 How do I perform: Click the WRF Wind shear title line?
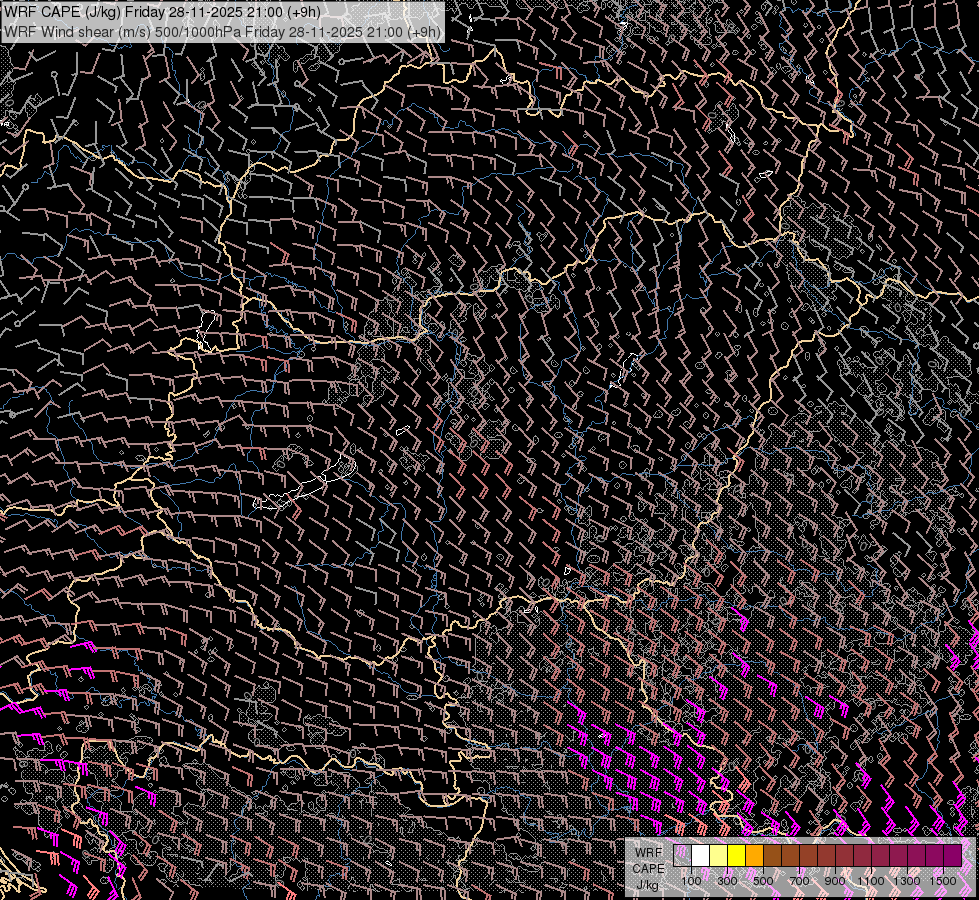[222, 31]
